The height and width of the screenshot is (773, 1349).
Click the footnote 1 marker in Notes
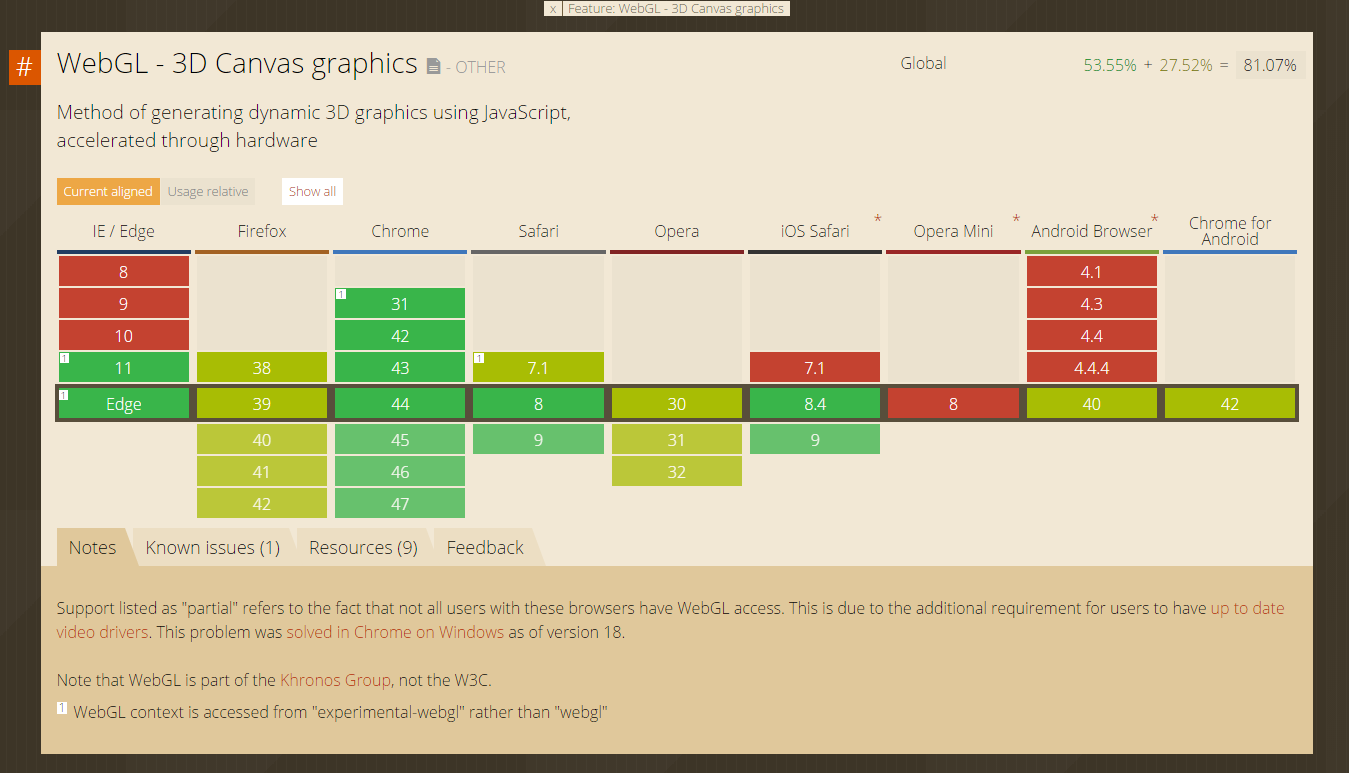click(62, 708)
